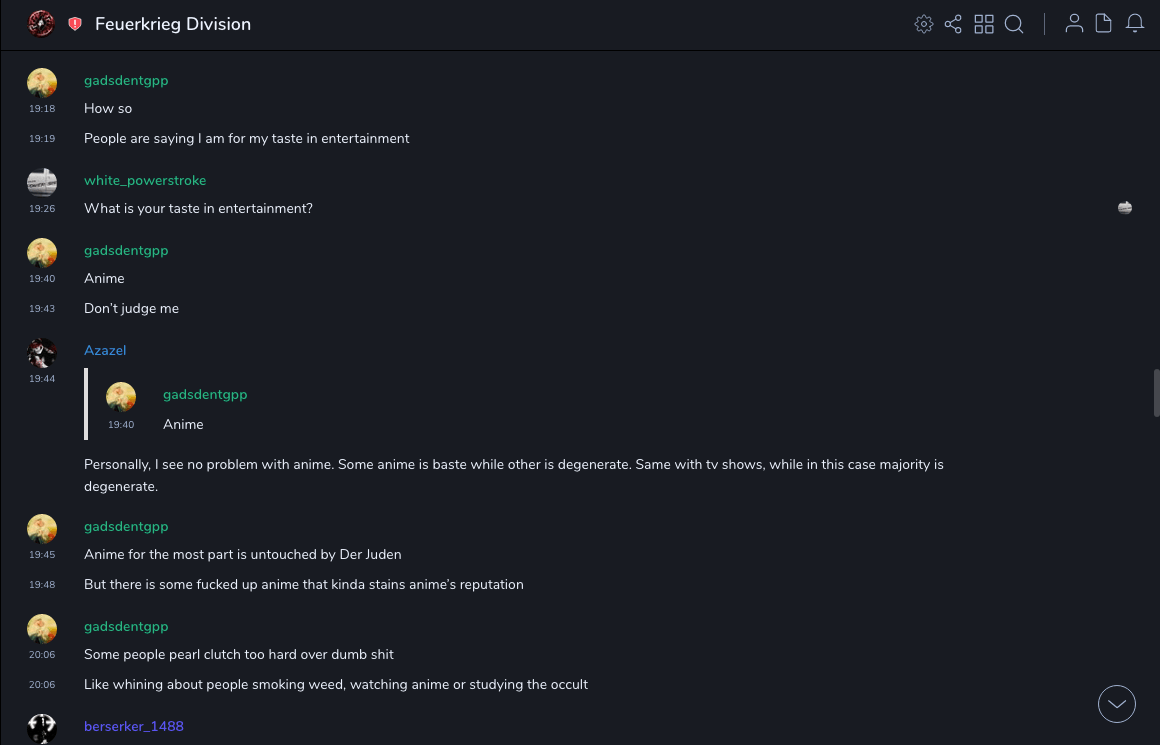Open the channel settings gear
Viewport: 1160px width, 745px height.
point(924,24)
